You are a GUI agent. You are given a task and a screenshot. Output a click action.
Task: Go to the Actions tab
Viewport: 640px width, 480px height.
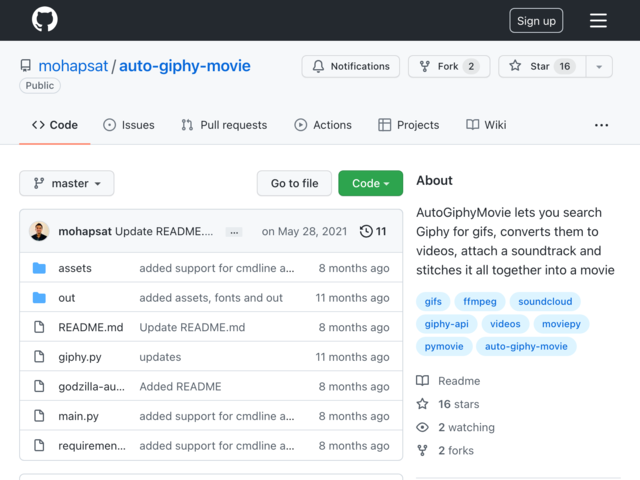(x=323, y=125)
